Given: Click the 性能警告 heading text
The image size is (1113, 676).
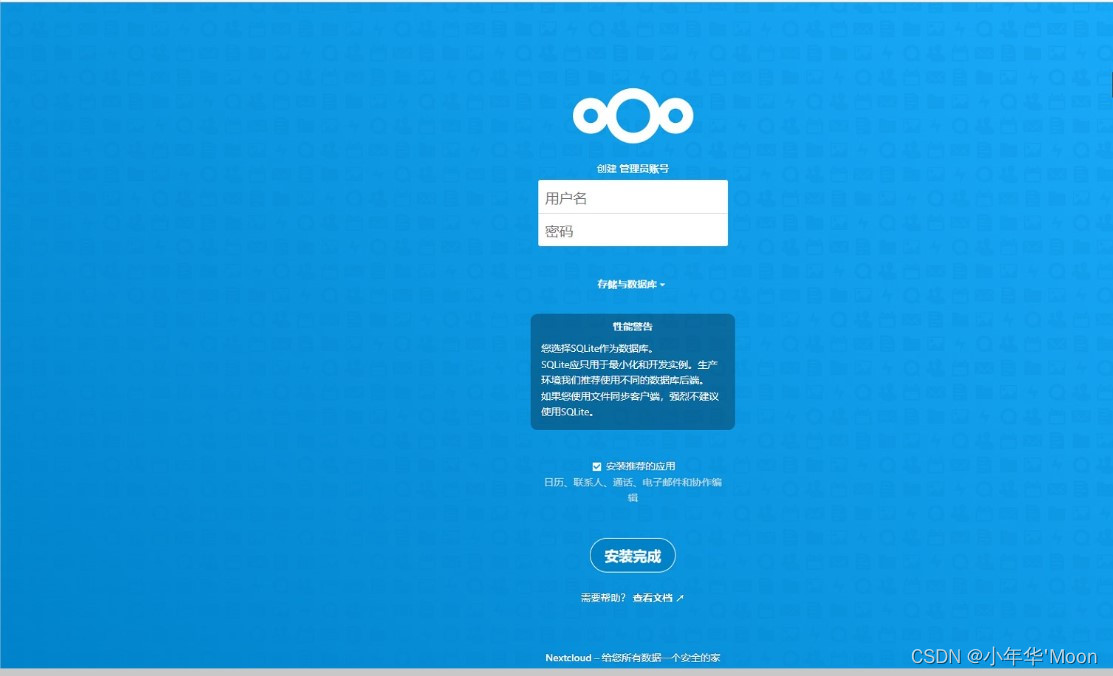Looking at the screenshot, I should [x=632, y=327].
